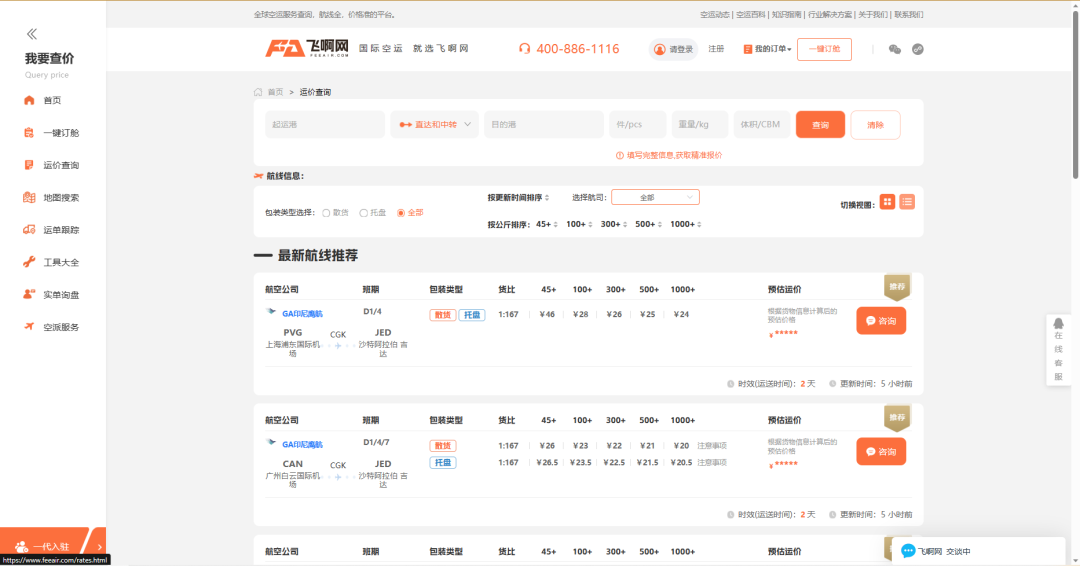Screen dimensions: 1080x566
Task: Focus the 起运港 origin input
Action: pyautogui.click(x=325, y=125)
